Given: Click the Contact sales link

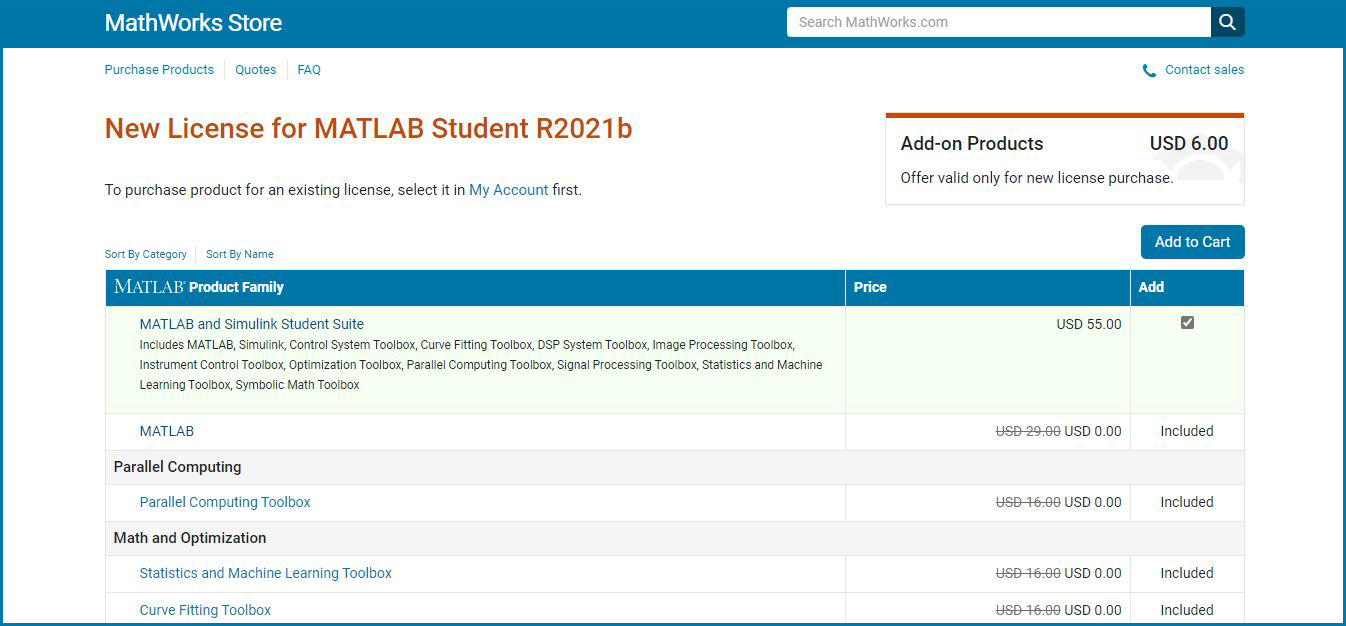Looking at the screenshot, I should pyautogui.click(x=1205, y=70).
